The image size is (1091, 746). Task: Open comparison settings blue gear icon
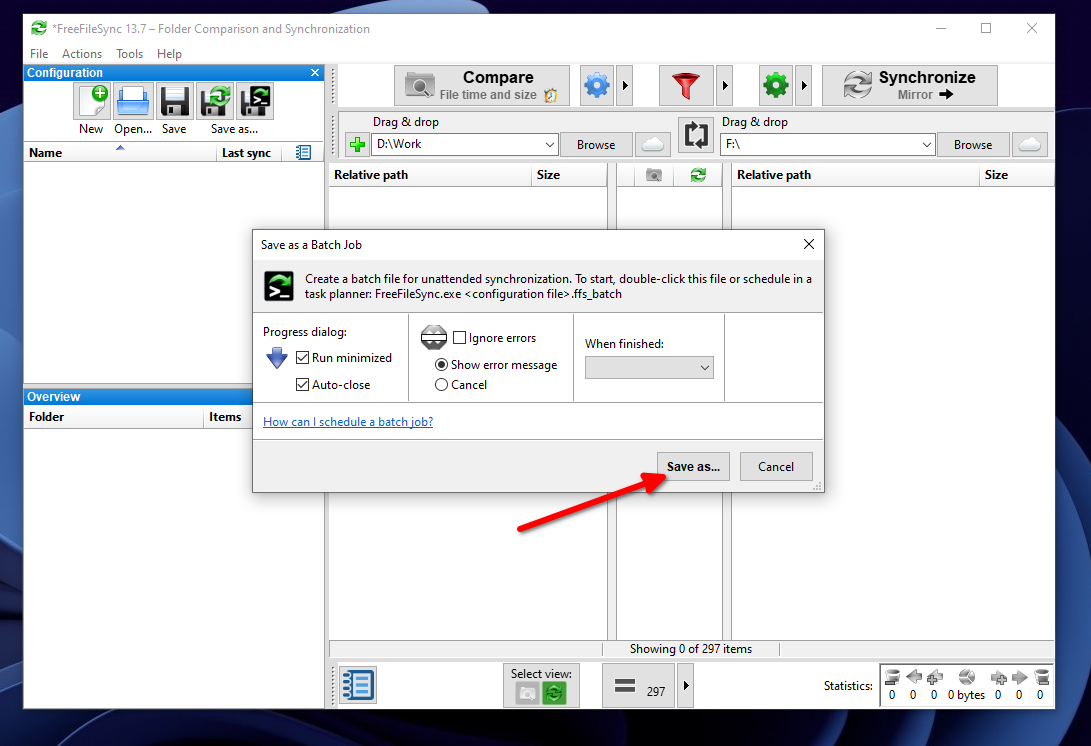[596, 86]
